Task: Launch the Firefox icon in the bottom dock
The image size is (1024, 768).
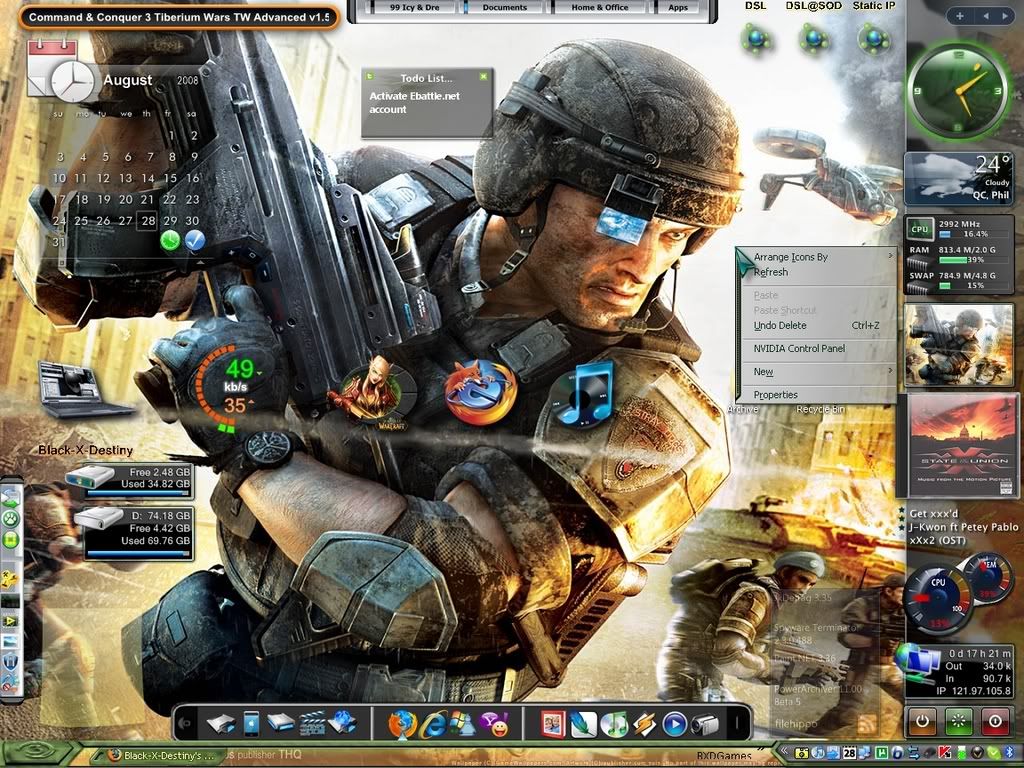Action: point(402,724)
